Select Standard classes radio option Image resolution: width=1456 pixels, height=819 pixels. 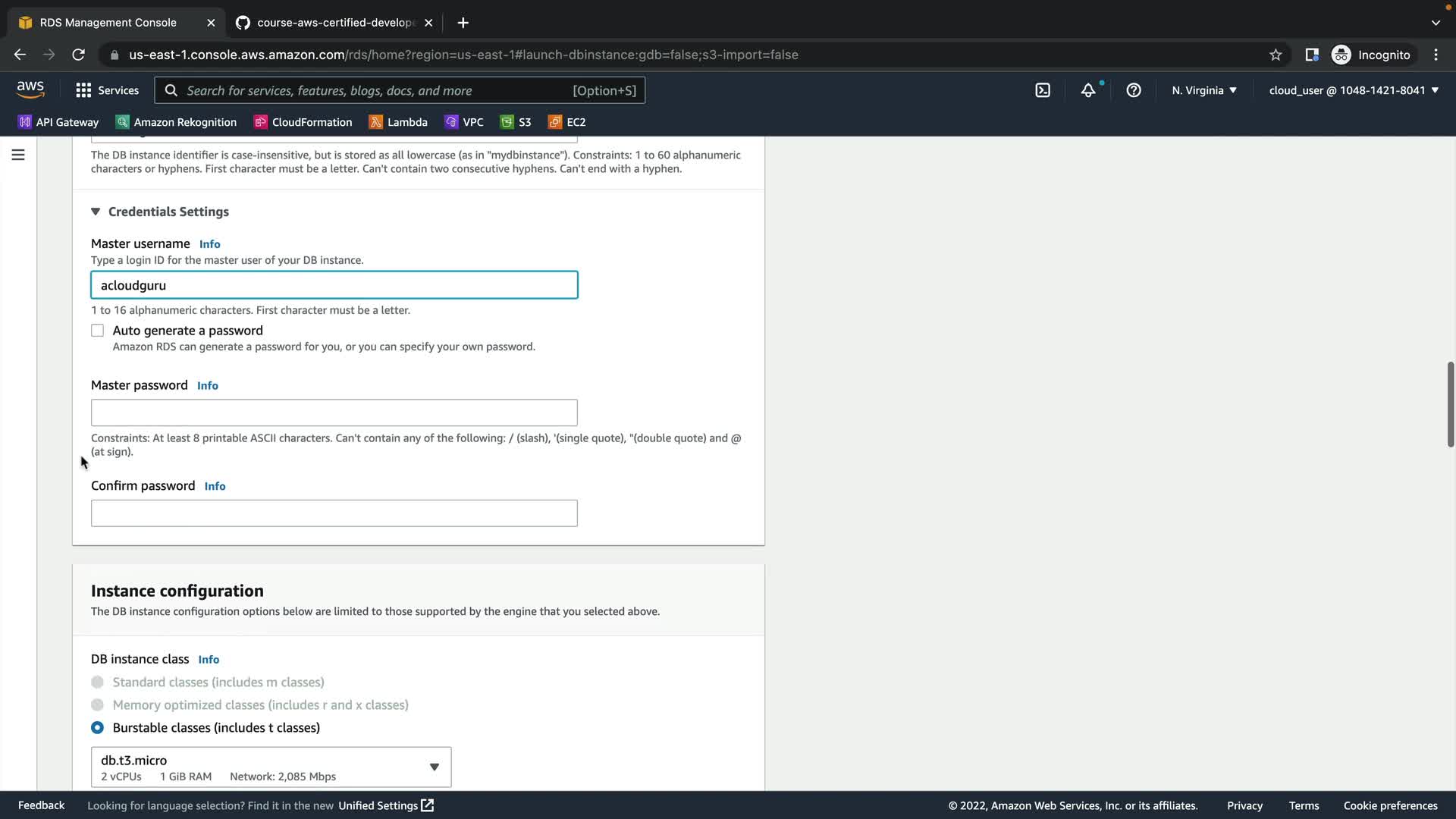coord(97,682)
